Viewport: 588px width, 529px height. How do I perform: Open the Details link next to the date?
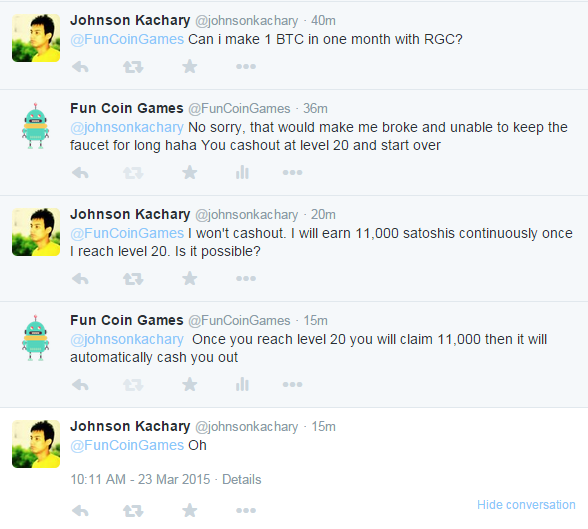242,480
